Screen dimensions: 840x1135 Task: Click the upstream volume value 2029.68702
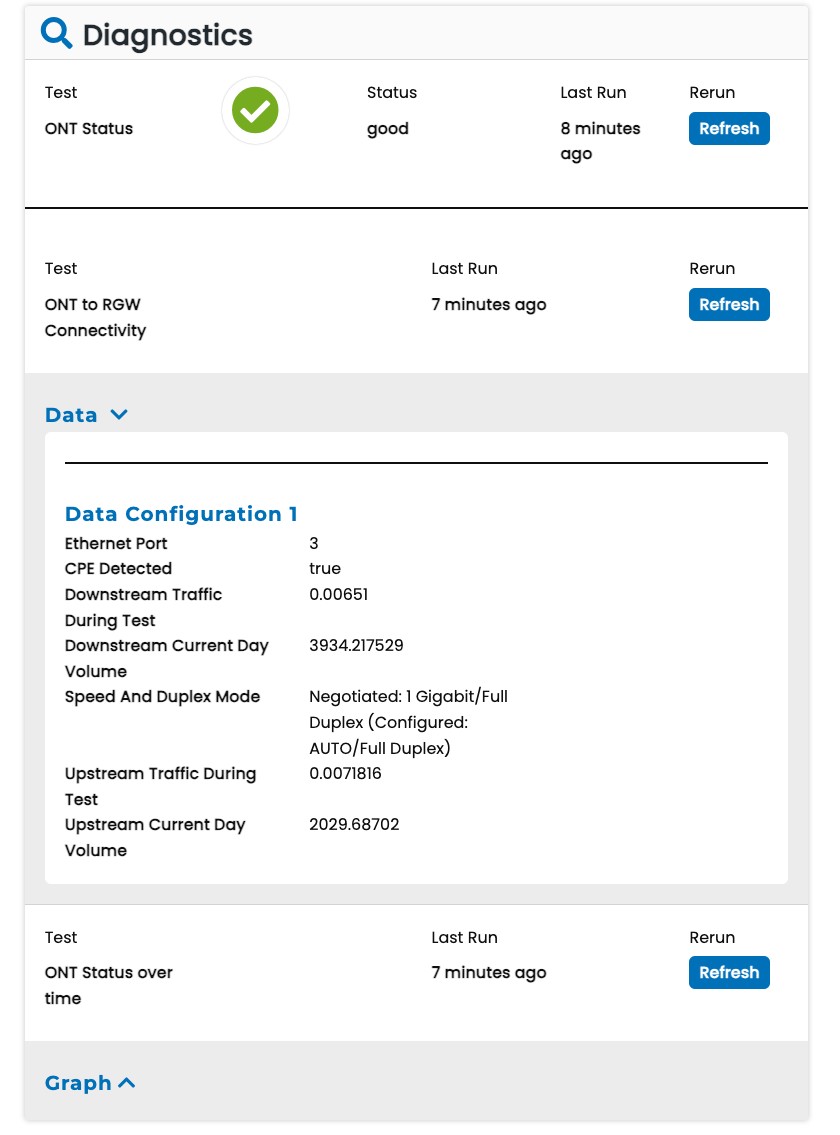(354, 825)
